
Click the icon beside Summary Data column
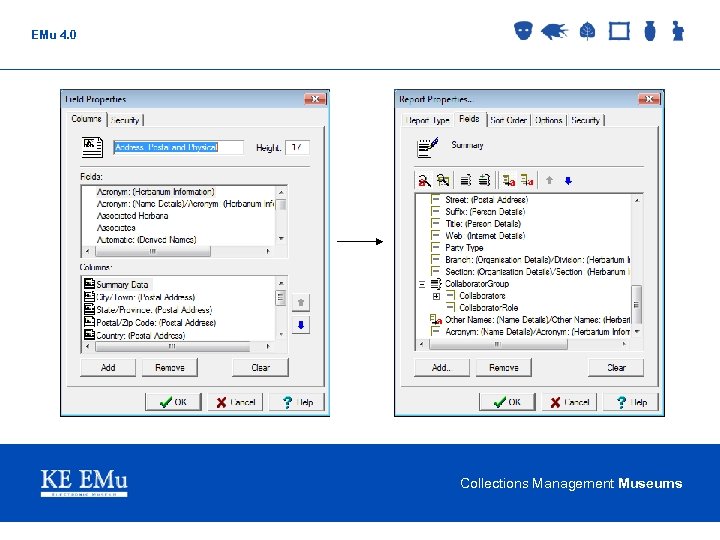click(89, 284)
